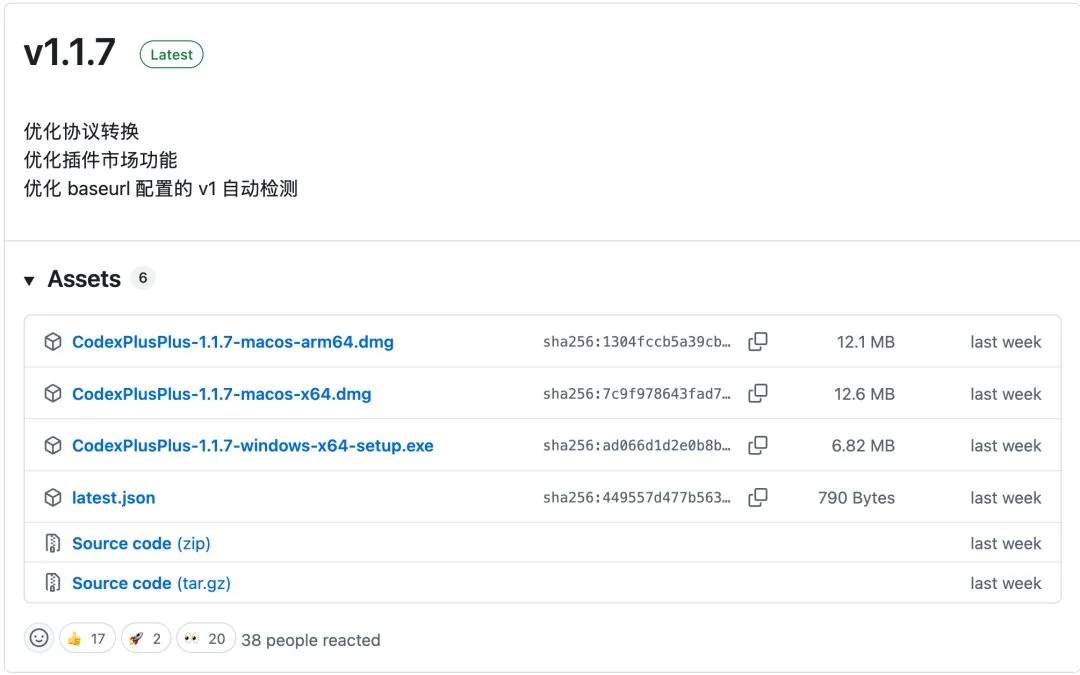Toggle the thumbs-up reaction with 17
This screenshot has height=675, width=1080.
click(x=87, y=638)
